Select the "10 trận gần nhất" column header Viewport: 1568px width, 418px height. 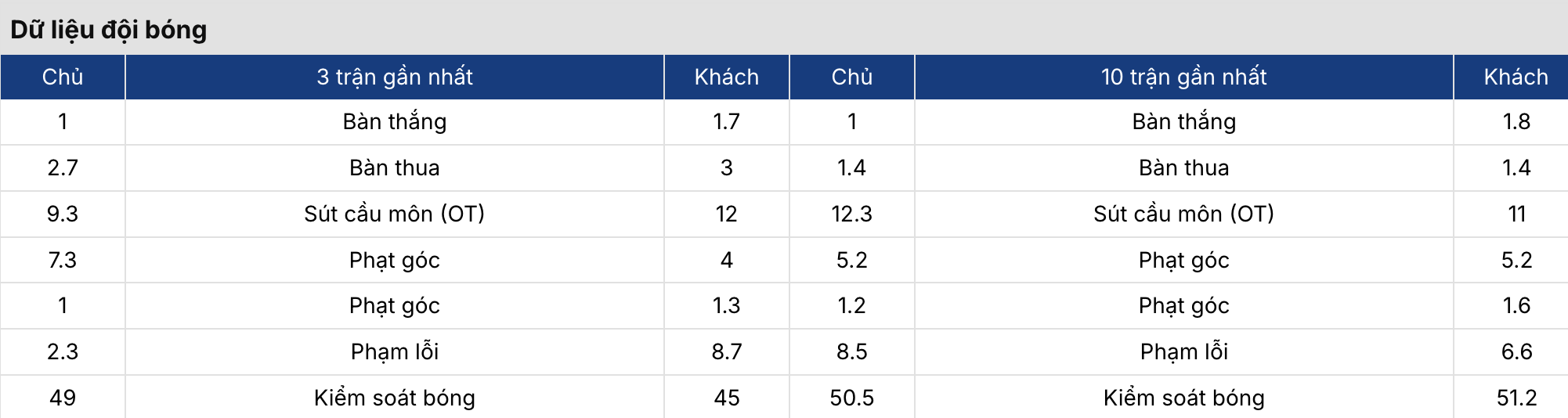[x=1183, y=77]
